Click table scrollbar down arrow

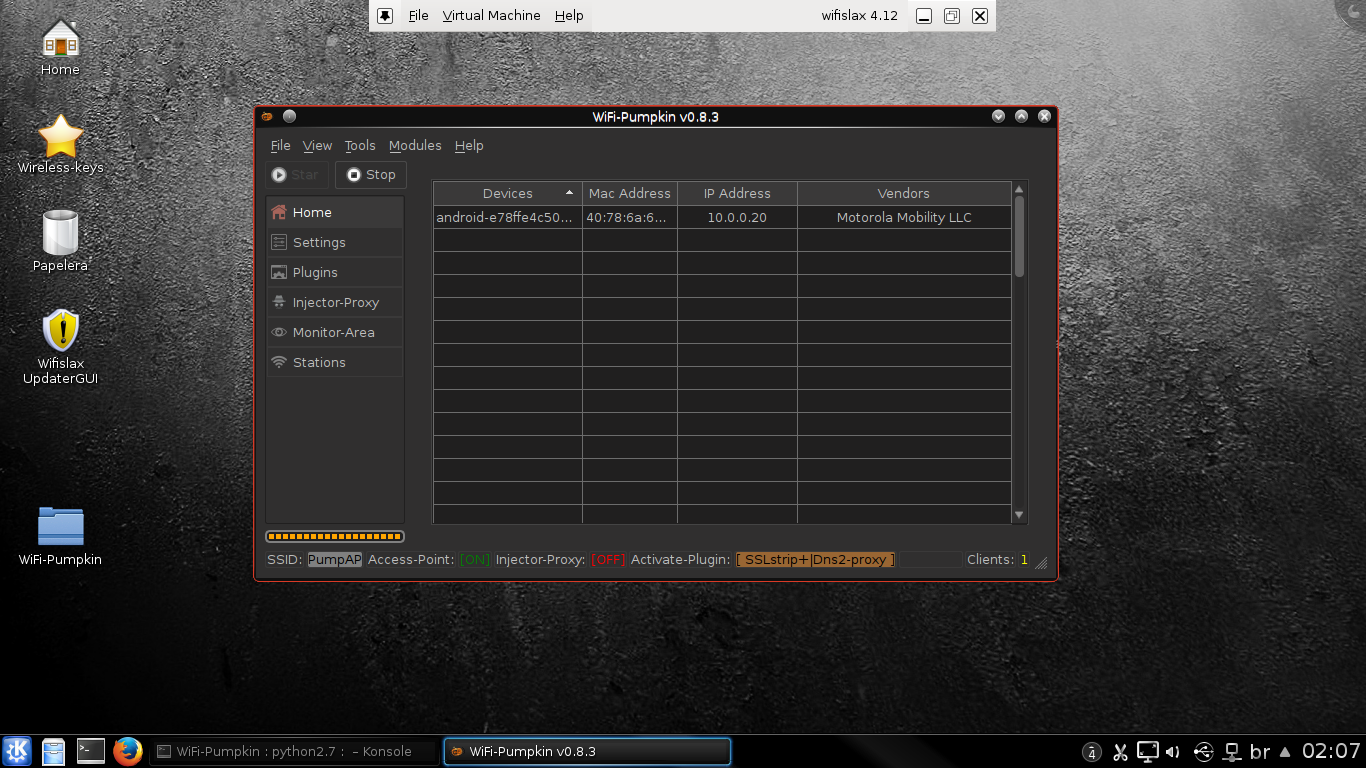coord(1019,515)
